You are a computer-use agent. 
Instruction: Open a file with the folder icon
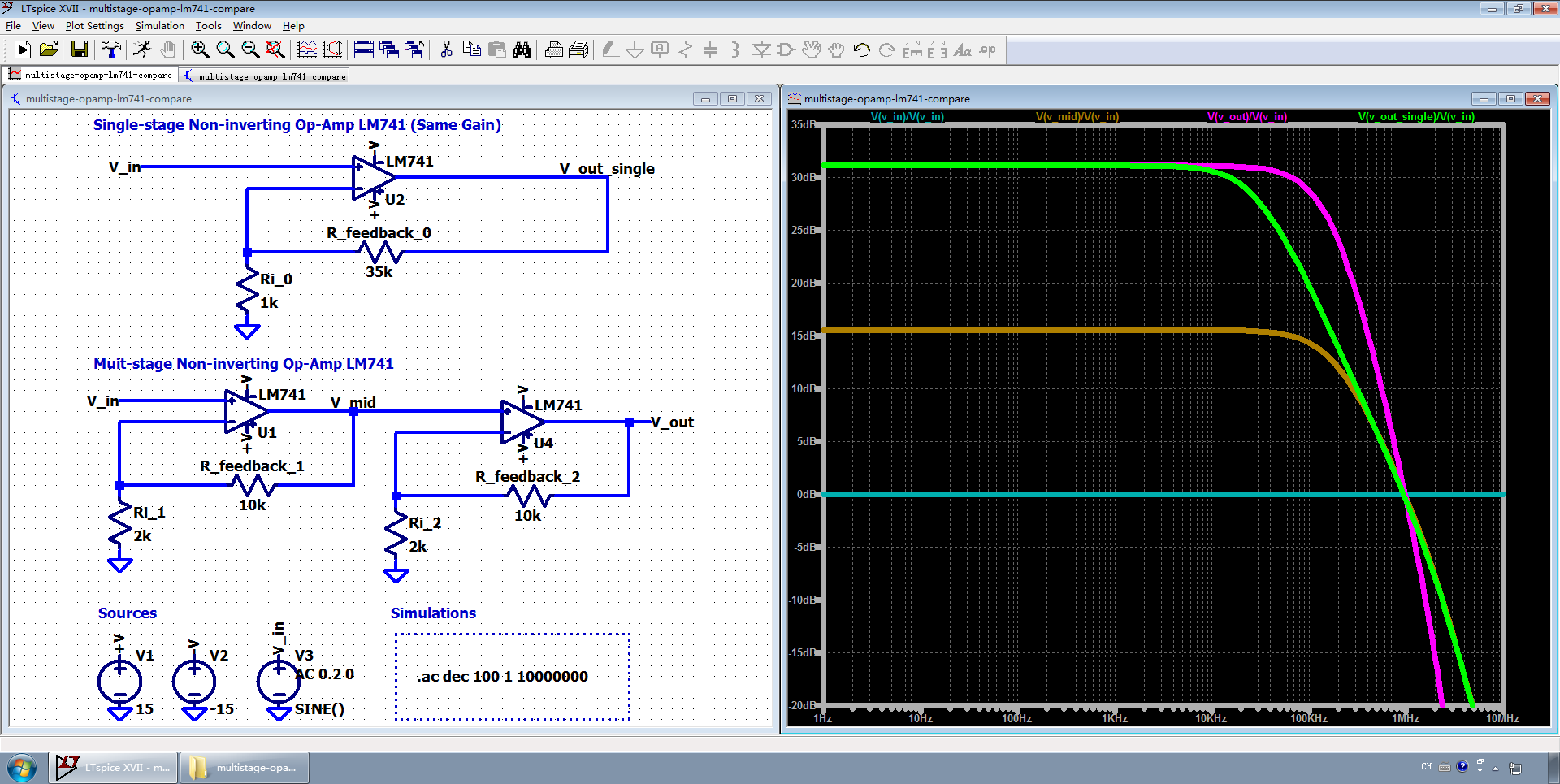pyautogui.click(x=49, y=50)
